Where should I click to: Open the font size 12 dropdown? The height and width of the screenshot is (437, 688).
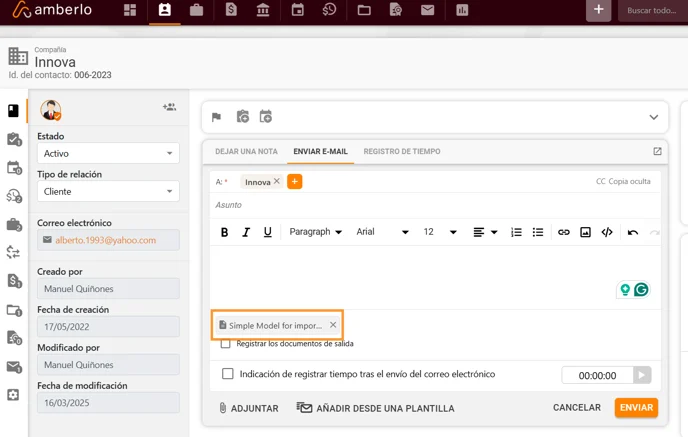(440, 232)
